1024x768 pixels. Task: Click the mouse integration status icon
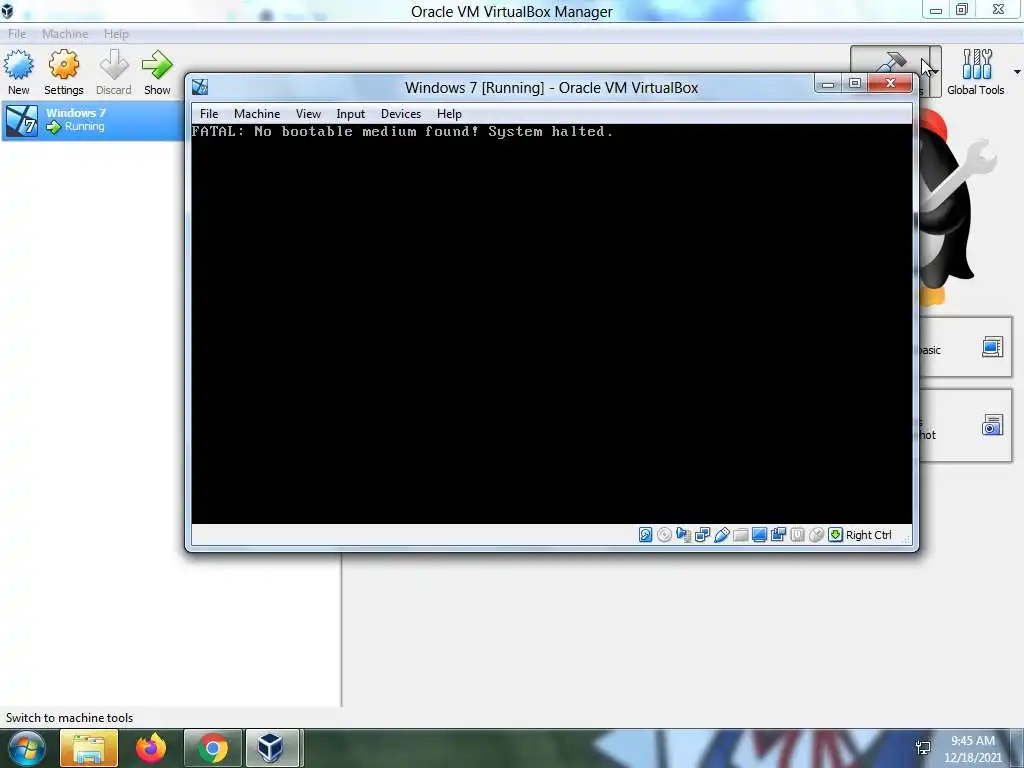tap(816, 535)
